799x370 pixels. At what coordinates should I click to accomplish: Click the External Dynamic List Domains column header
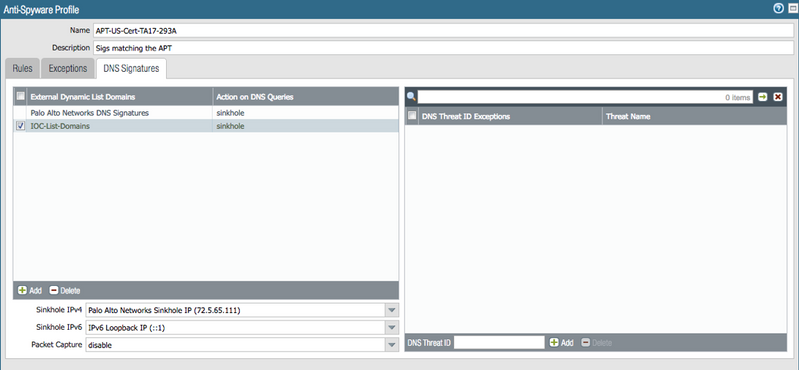[120, 96]
